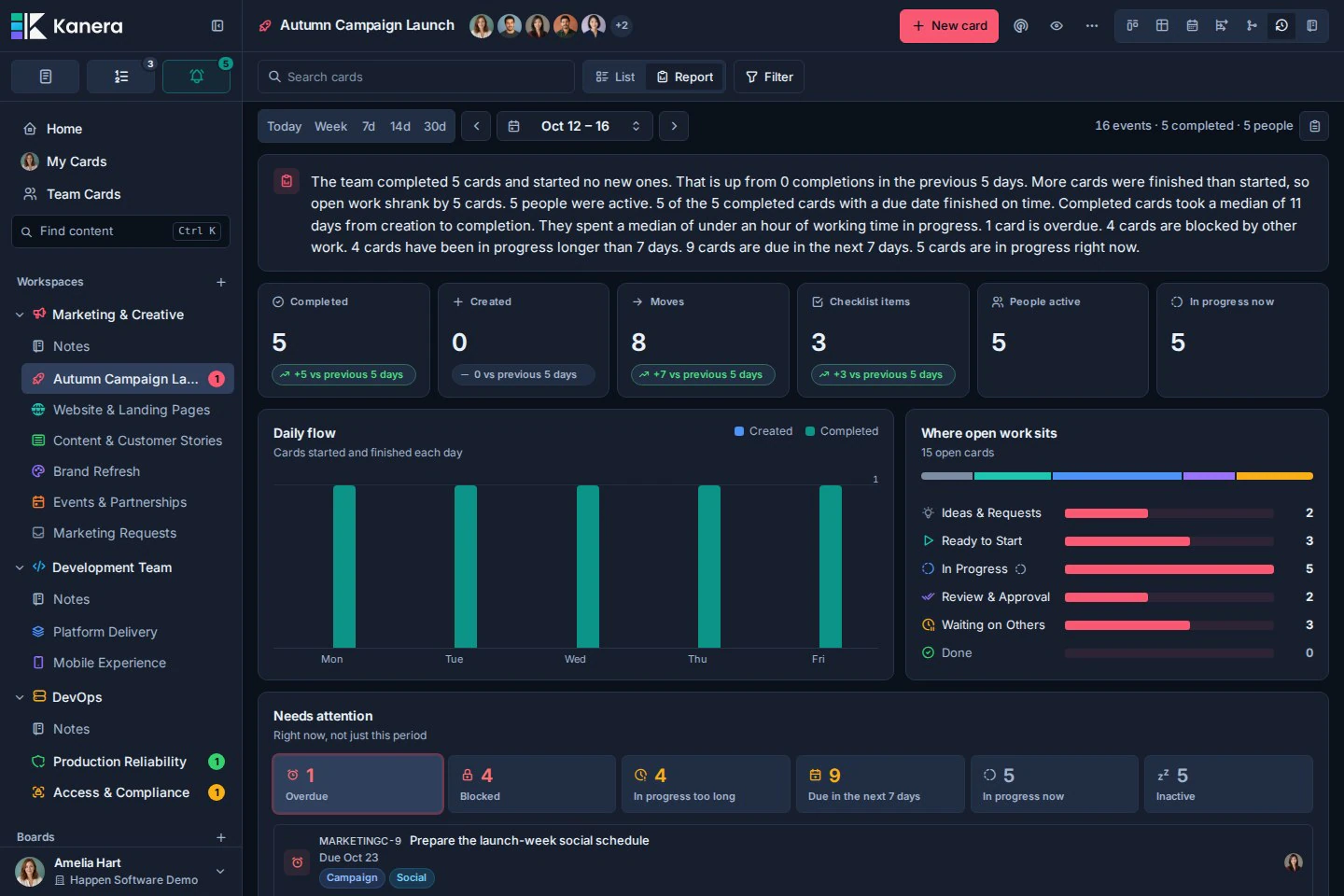Open the three-dot more options menu
The width and height of the screenshot is (1344, 896).
coord(1092,26)
